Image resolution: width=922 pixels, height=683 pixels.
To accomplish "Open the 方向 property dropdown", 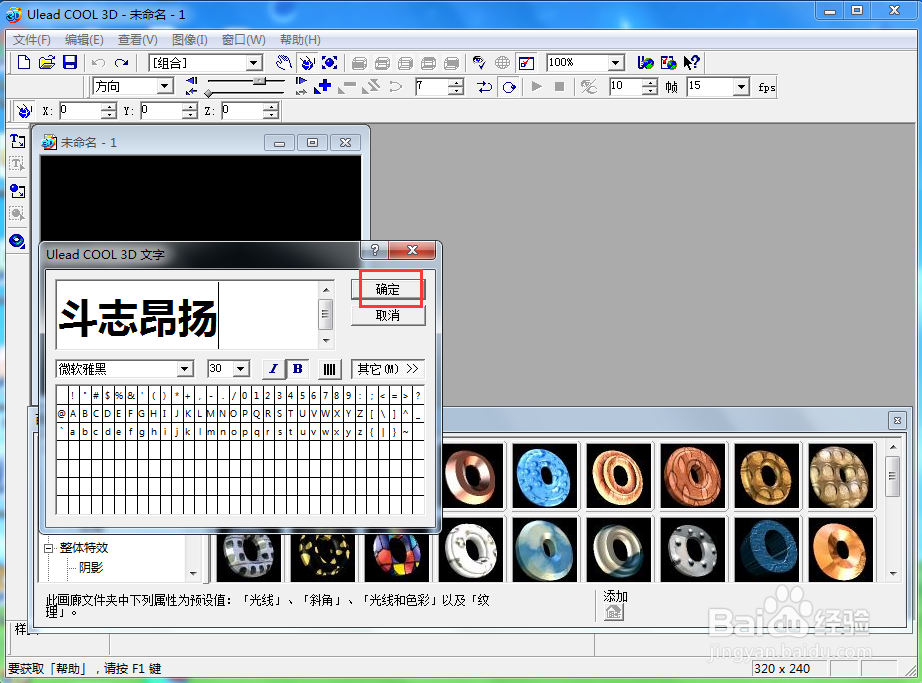I will pos(165,86).
